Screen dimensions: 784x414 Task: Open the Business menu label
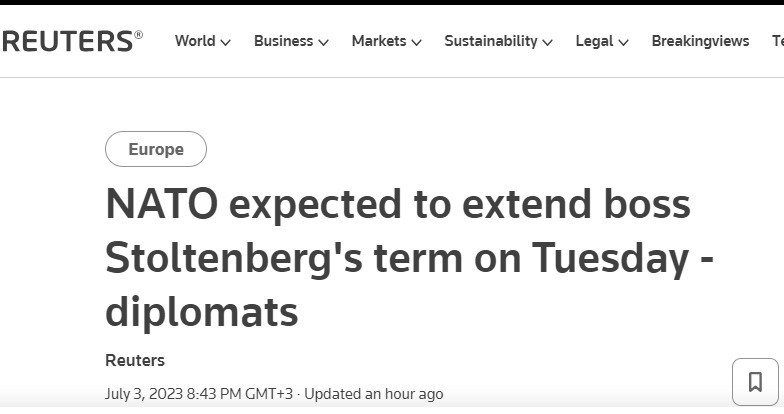coord(284,41)
